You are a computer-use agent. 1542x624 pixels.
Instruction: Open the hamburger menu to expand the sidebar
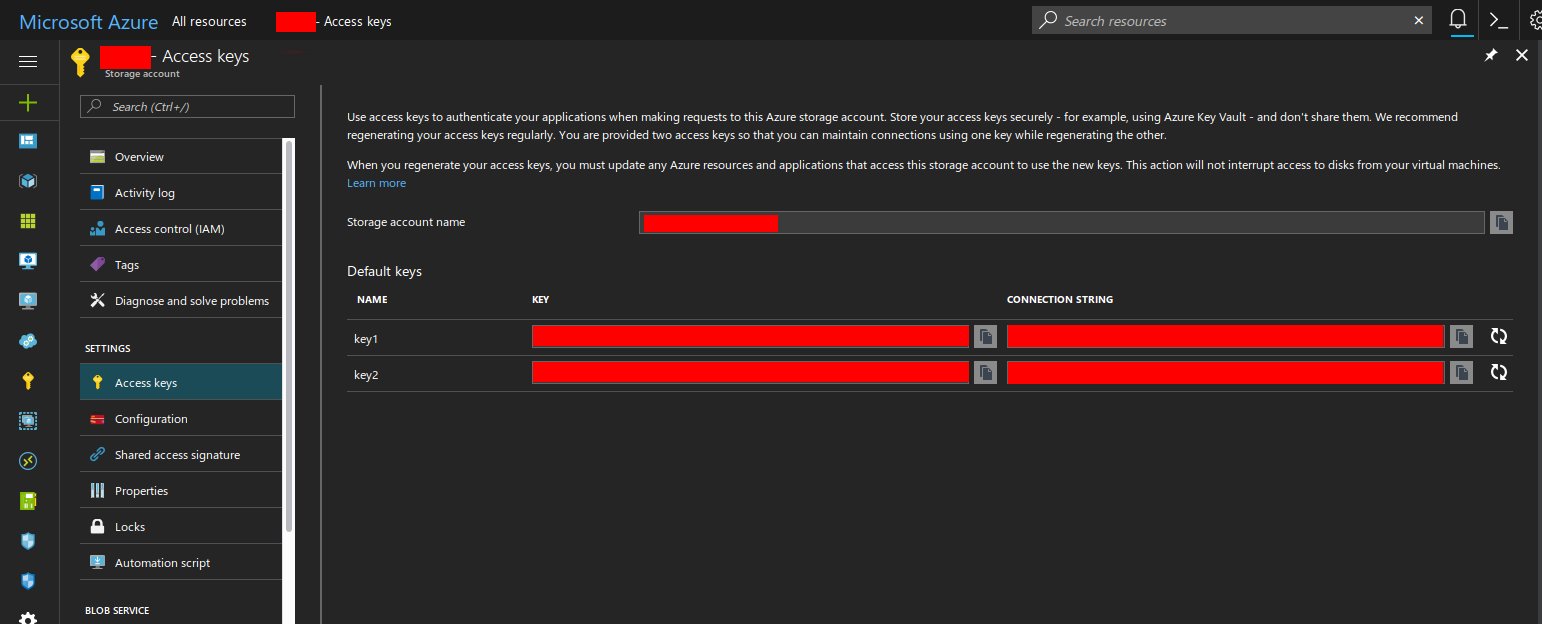tap(27, 62)
